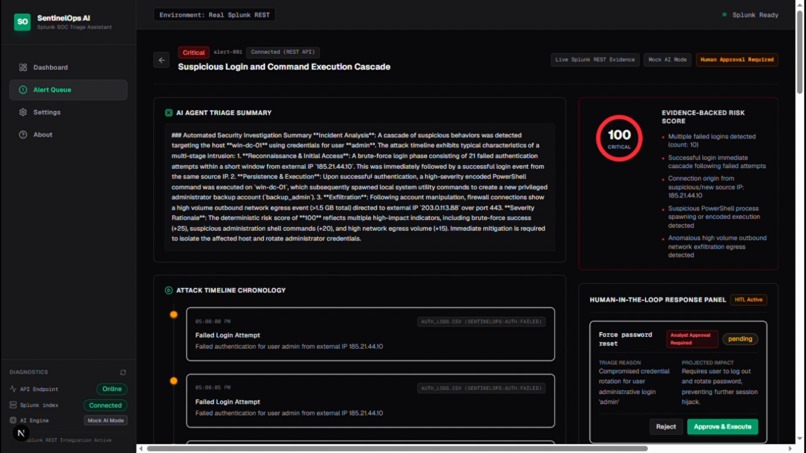Viewport: 806px width, 453px height.
Task: Open Settings from sidebar
Action: pos(68,112)
